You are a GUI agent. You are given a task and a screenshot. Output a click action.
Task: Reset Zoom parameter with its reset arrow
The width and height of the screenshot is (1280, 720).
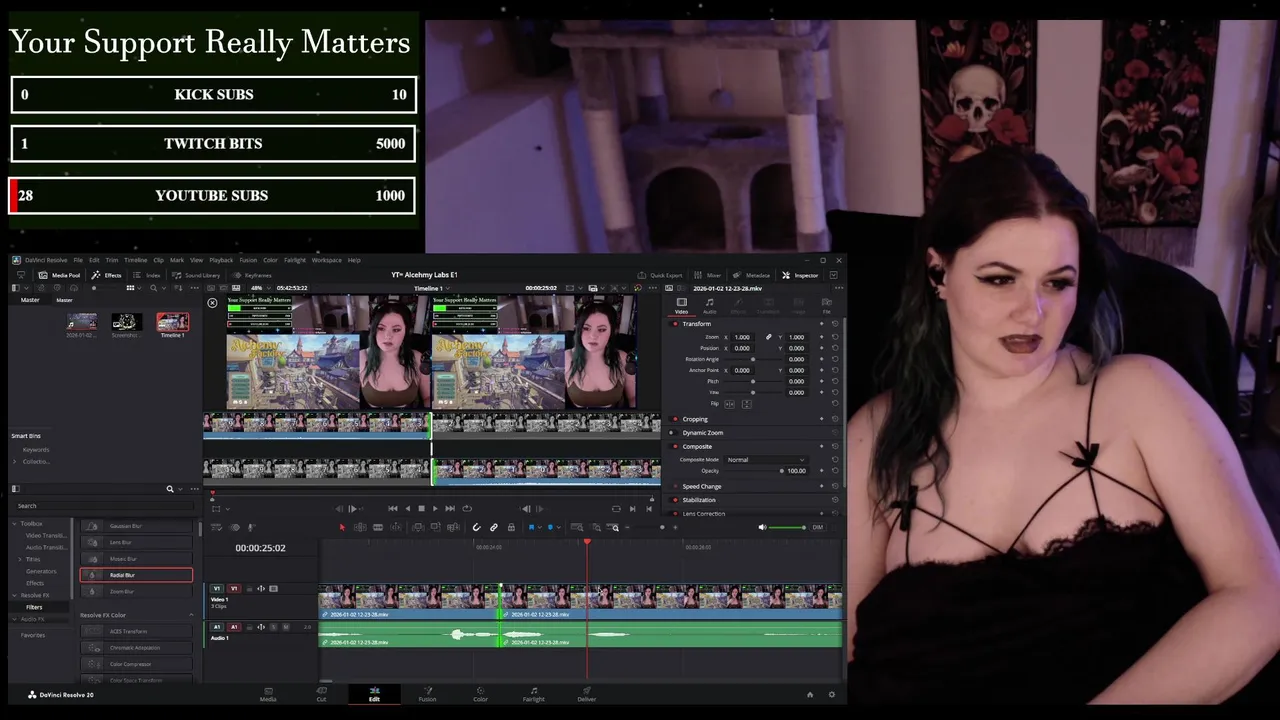pyautogui.click(x=835, y=337)
